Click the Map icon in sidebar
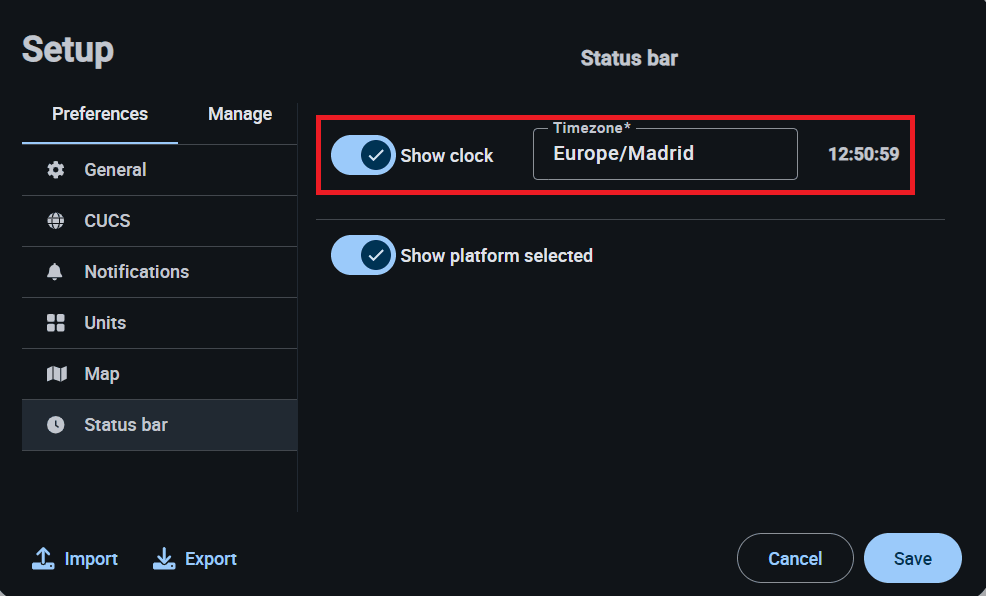986x596 pixels. 56,374
